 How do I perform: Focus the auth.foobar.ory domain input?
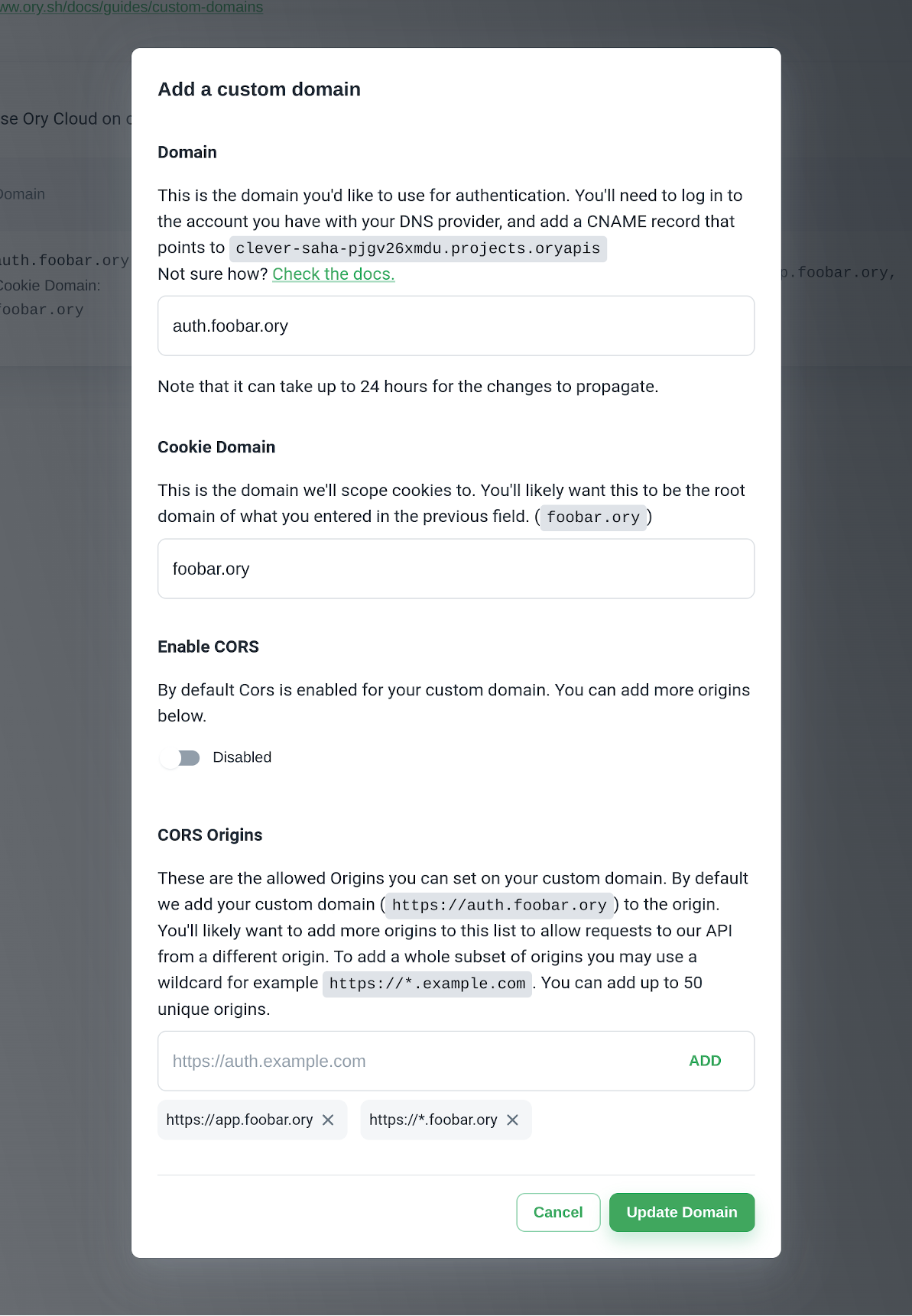(x=456, y=326)
